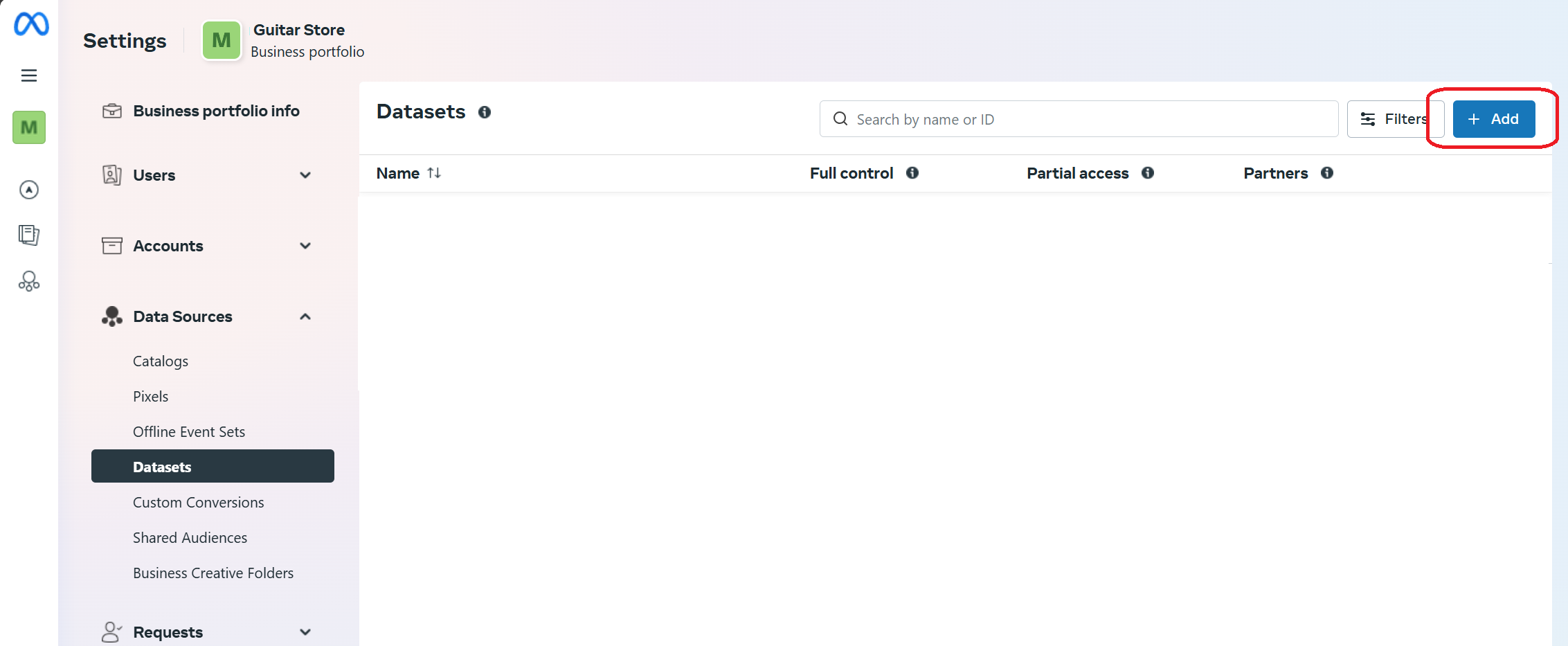Click the Business portfolio info briefcase icon

click(112, 111)
